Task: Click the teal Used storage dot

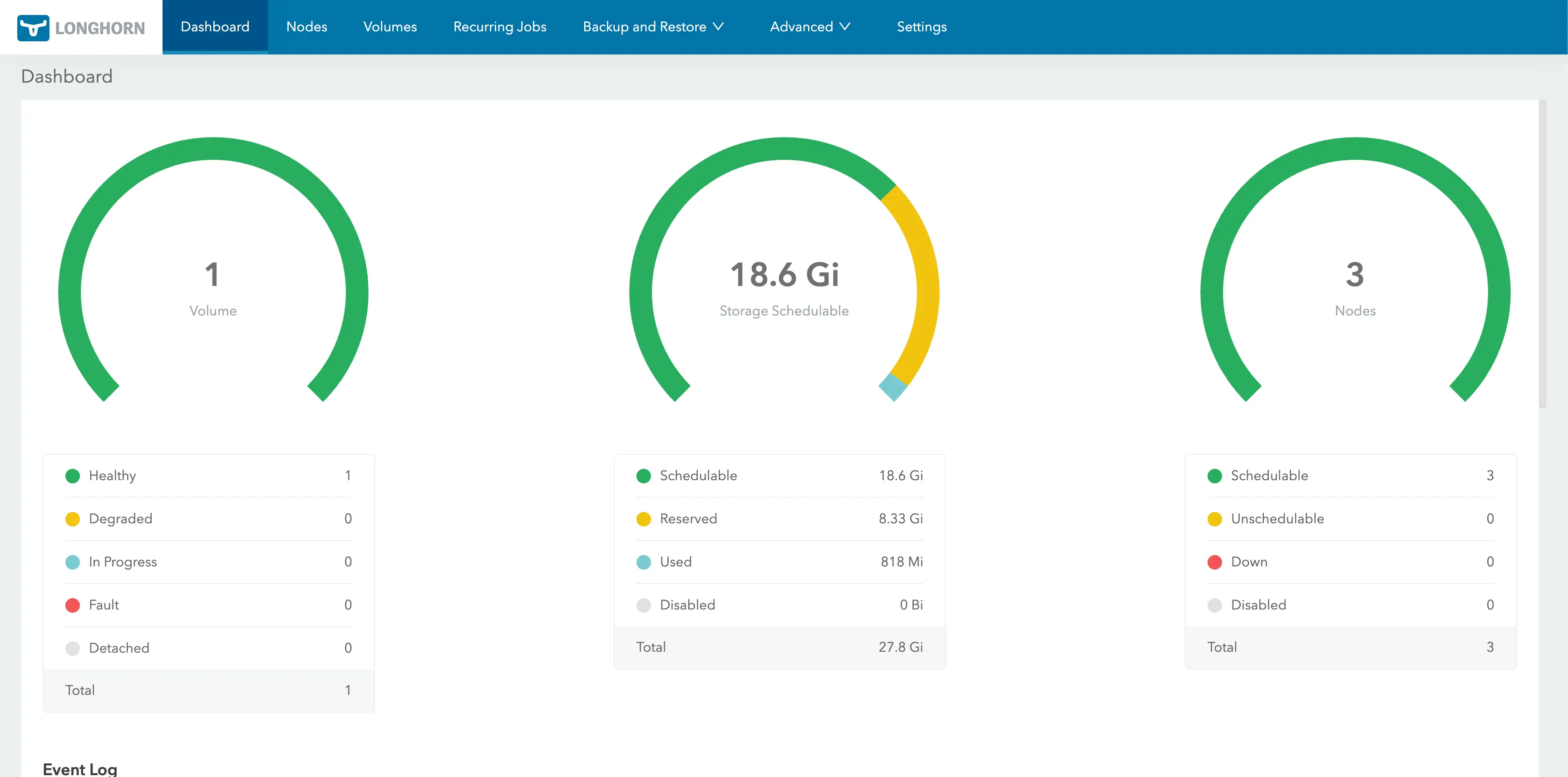Action: pyautogui.click(x=643, y=562)
